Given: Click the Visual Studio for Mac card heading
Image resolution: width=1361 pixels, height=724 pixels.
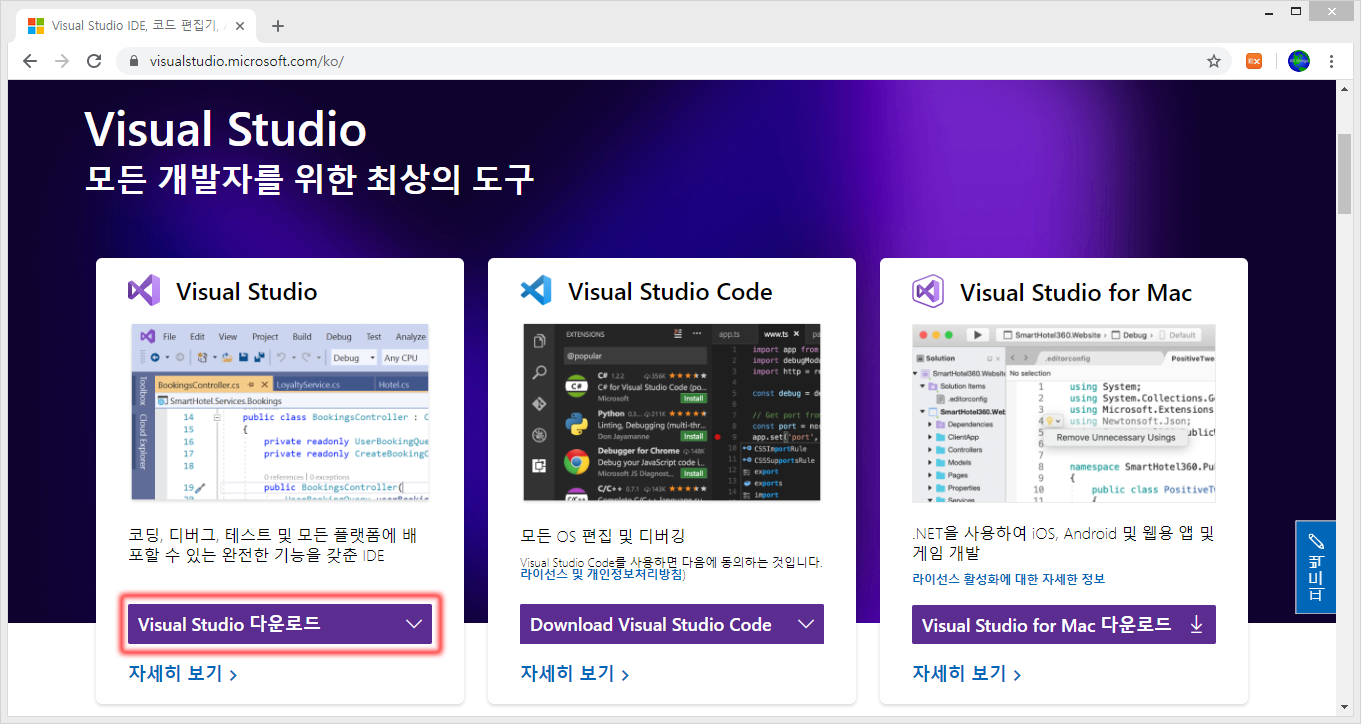Looking at the screenshot, I should click(x=1076, y=293).
